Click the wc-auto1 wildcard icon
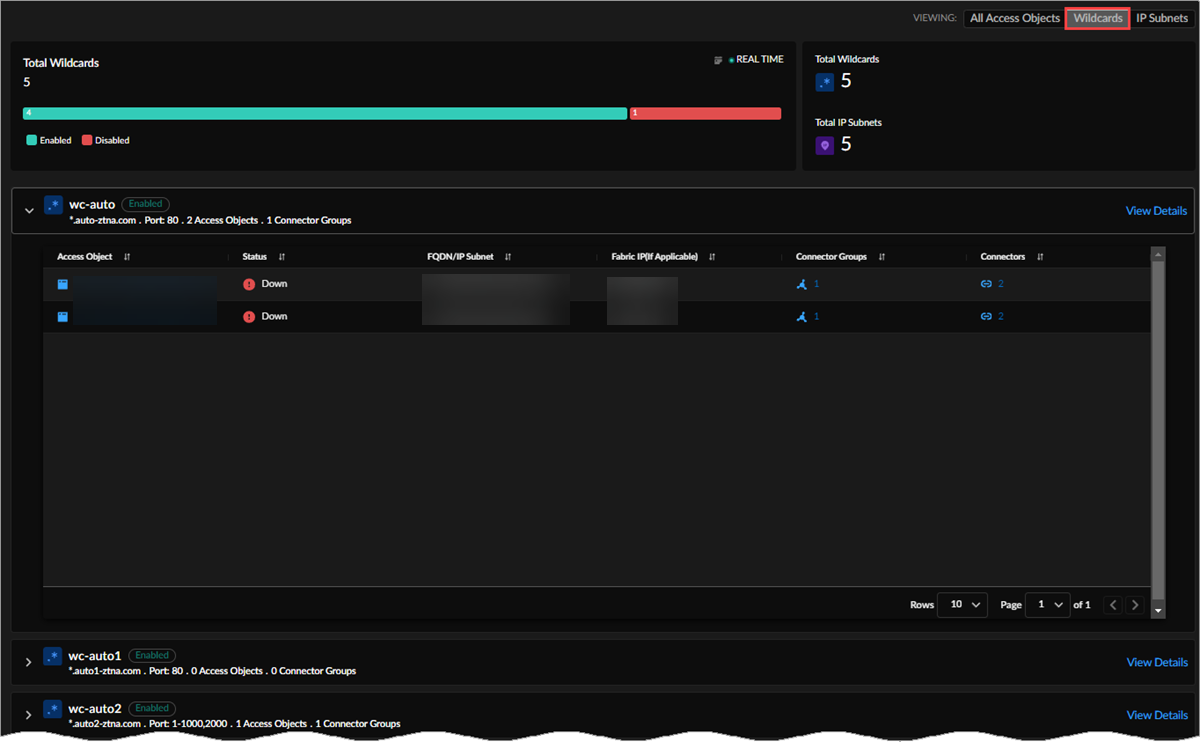 (53, 657)
